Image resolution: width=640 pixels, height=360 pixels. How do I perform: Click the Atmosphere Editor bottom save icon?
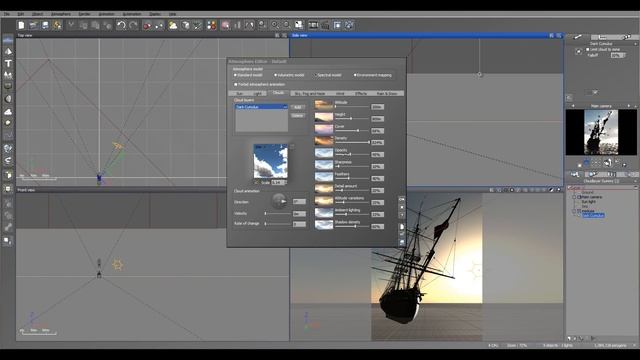tap(402, 242)
